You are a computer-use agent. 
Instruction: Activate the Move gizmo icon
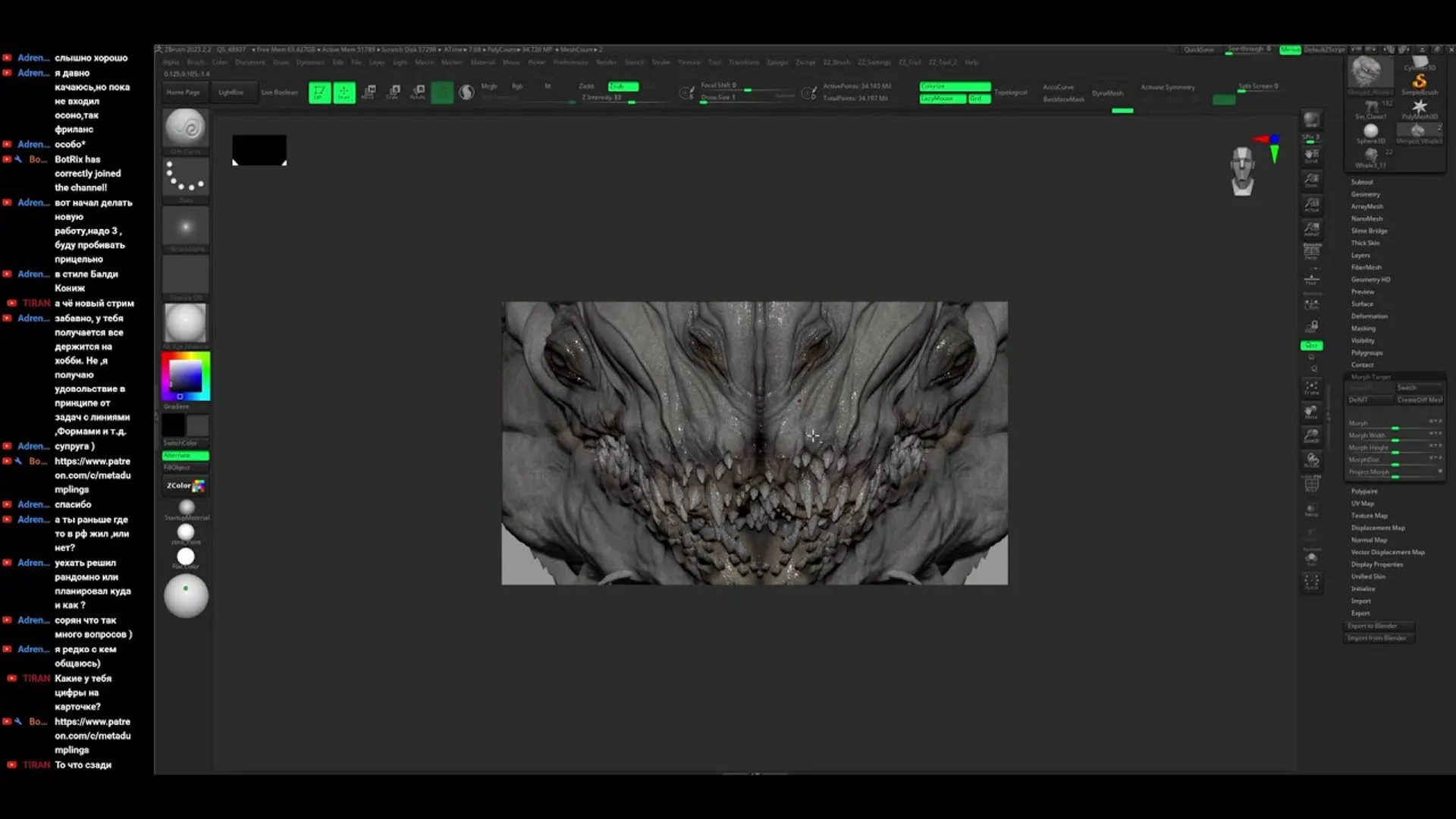pos(369,93)
